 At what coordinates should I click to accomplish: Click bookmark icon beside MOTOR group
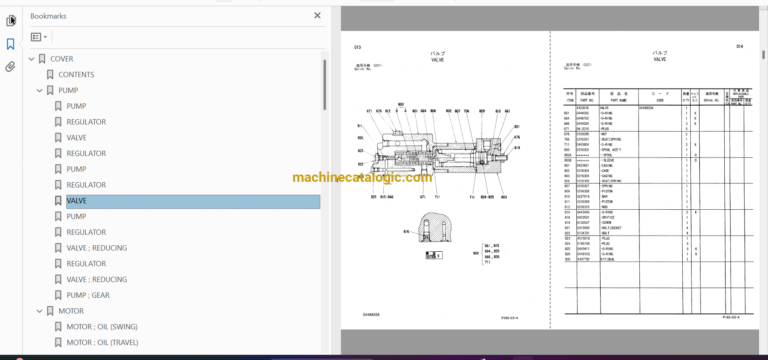pyautogui.click(x=50, y=311)
